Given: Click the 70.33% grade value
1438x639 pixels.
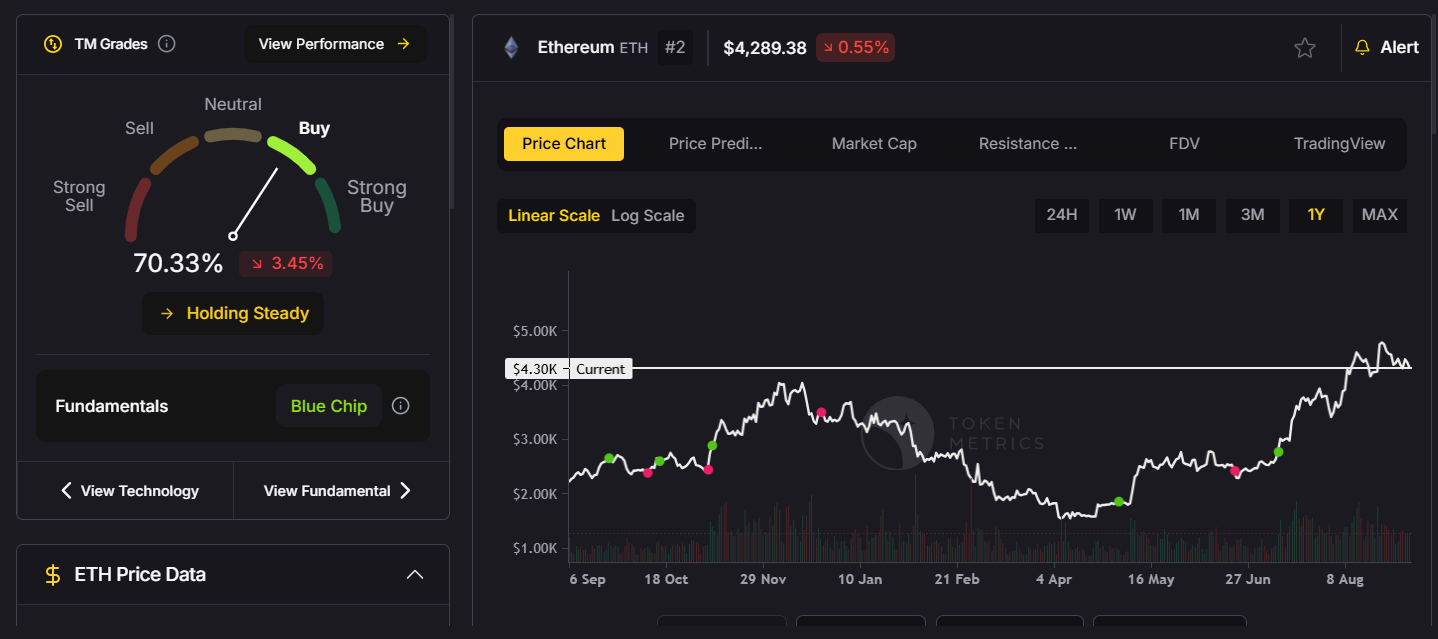Looking at the screenshot, I should [178, 264].
